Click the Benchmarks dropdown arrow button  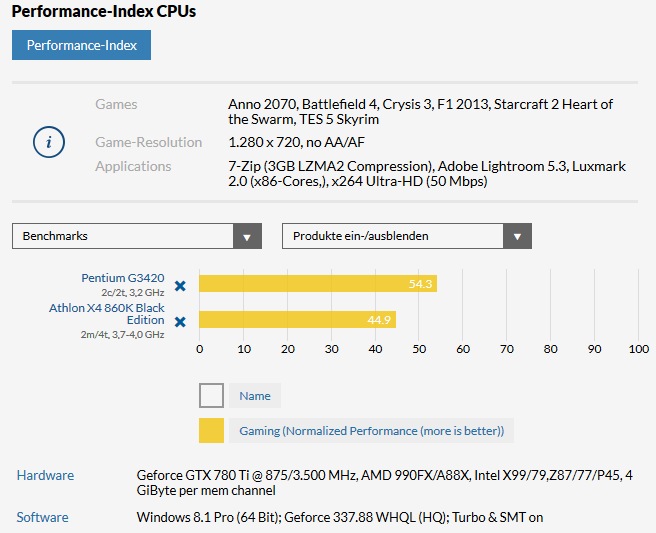coord(247,236)
